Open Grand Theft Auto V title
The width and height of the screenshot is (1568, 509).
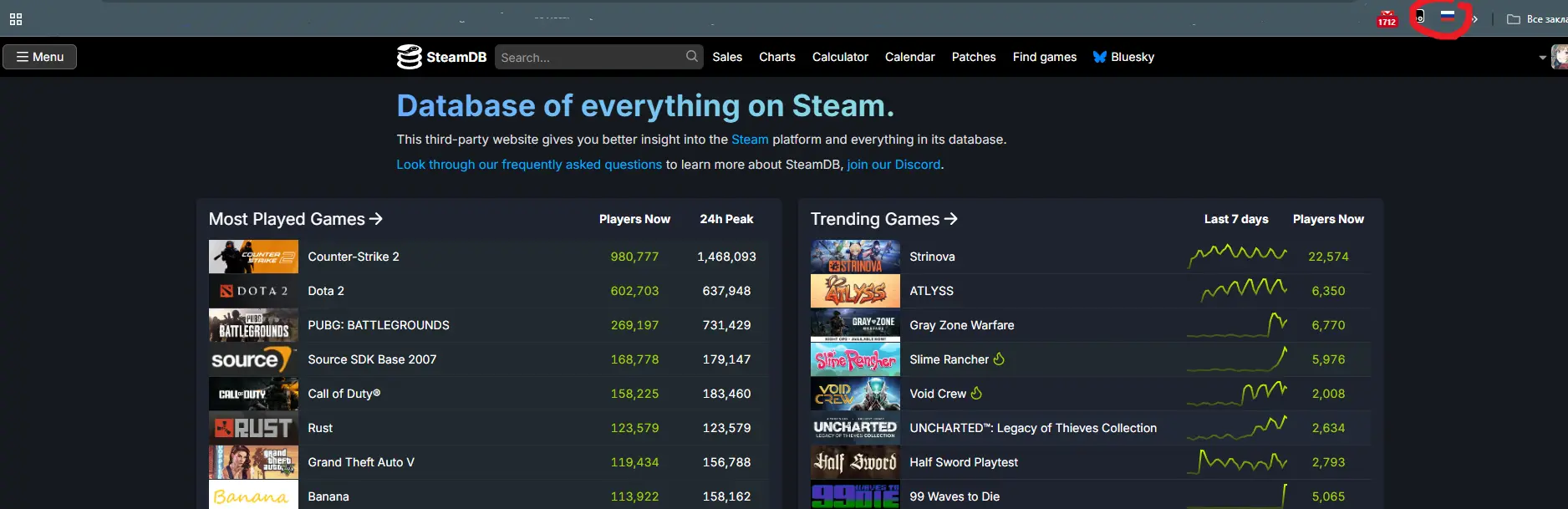pos(361,462)
